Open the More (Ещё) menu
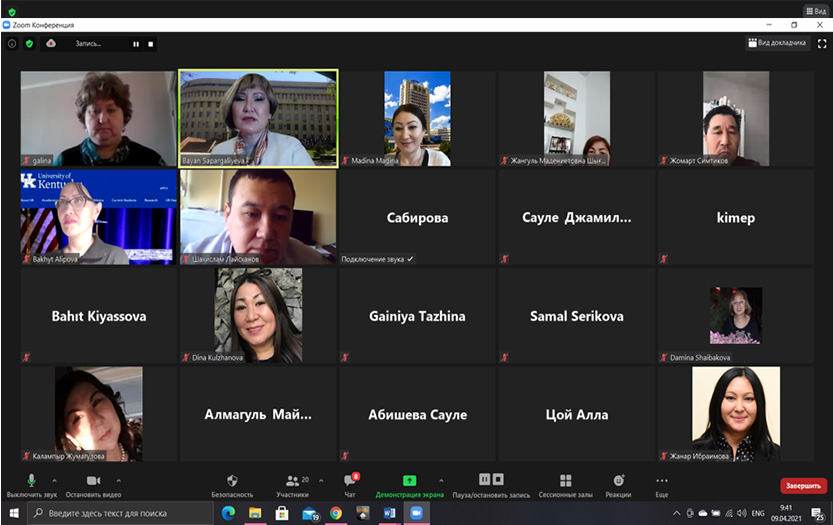Image resolution: width=833 pixels, height=525 pixels. (661, 481)
